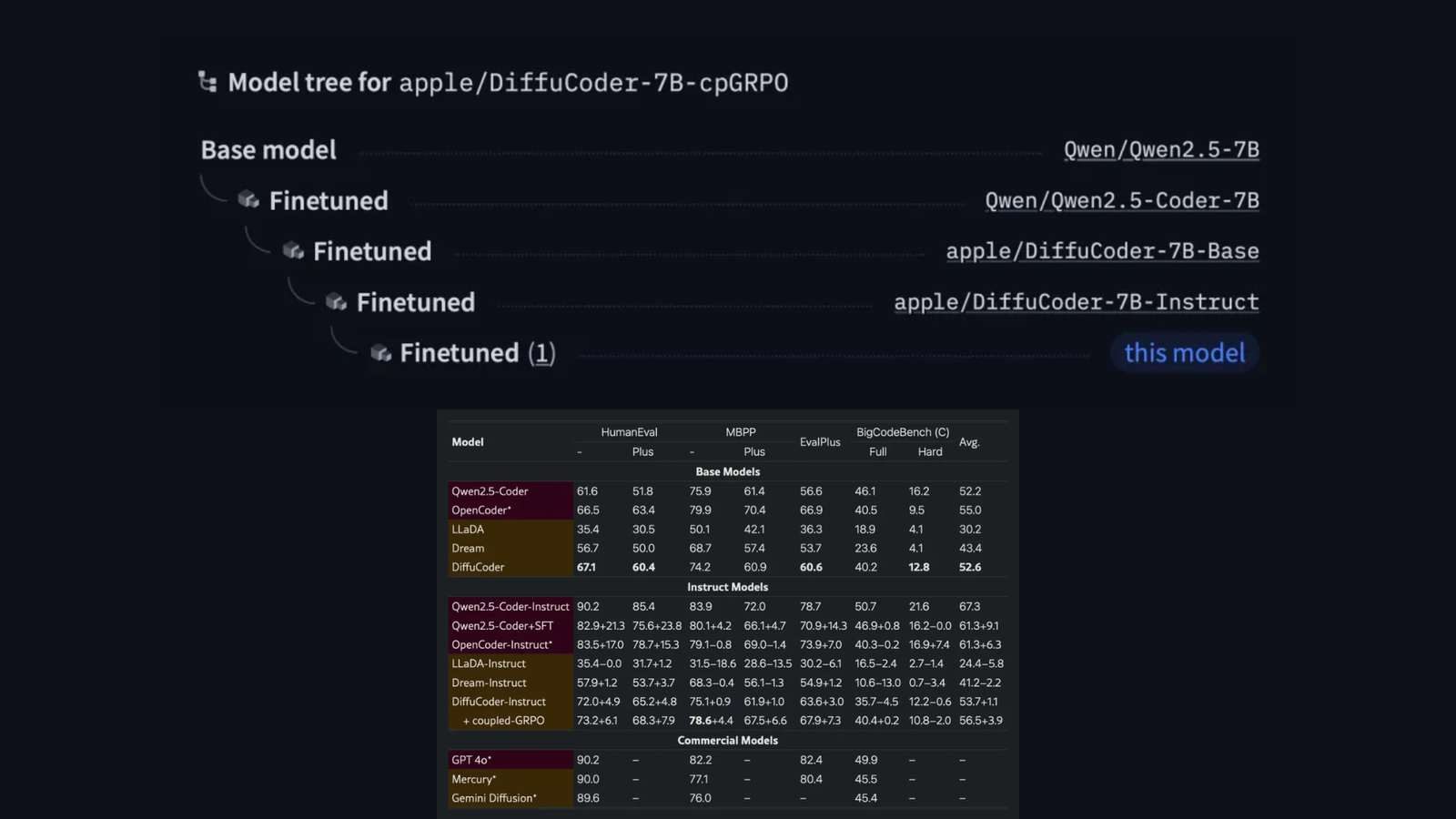The width and height of the screenshot is (1456, 819).
Task: Click the MBPP column header
Action: coord(741,432)
